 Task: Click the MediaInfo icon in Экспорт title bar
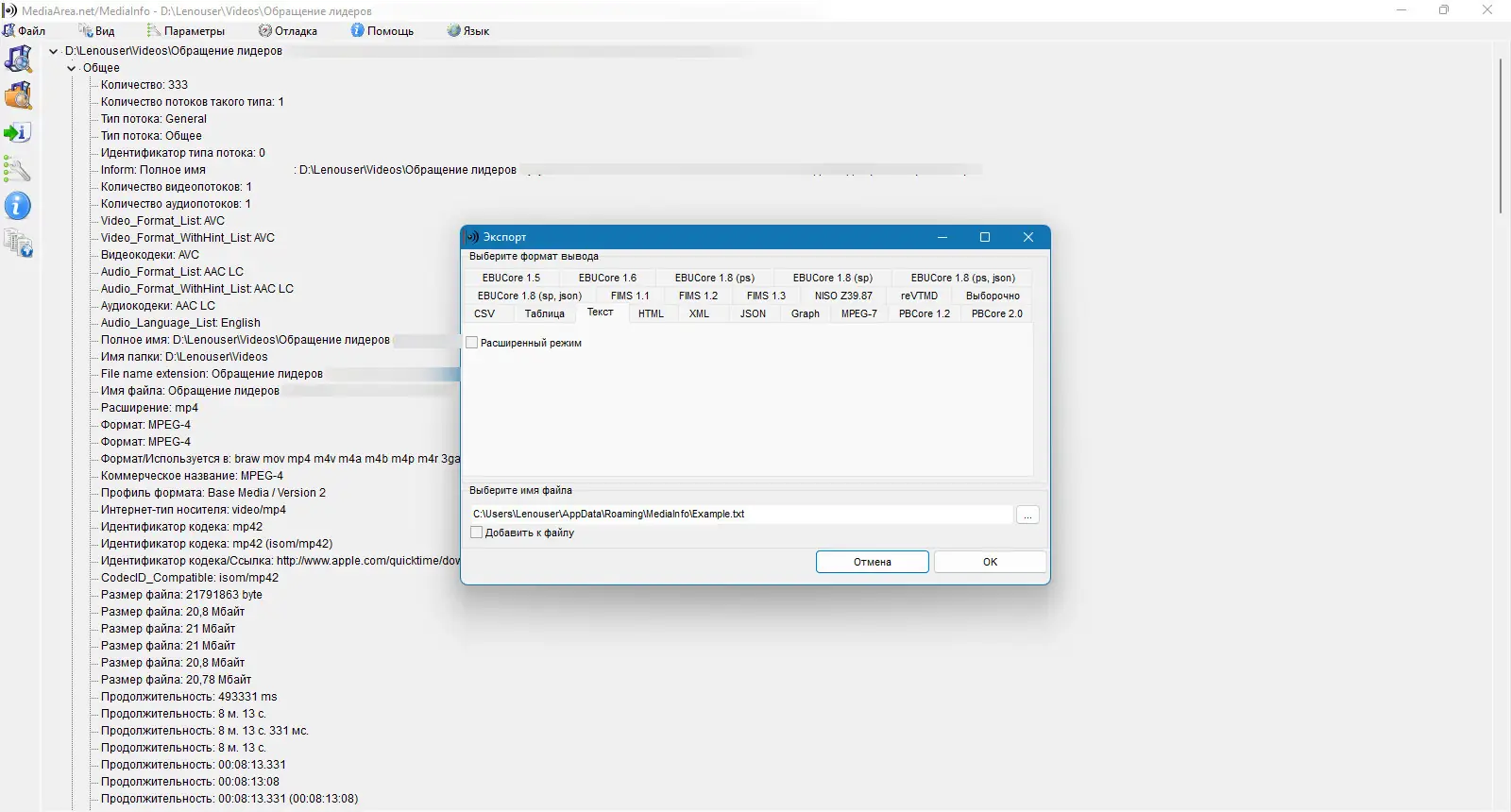tap(472, 237)
